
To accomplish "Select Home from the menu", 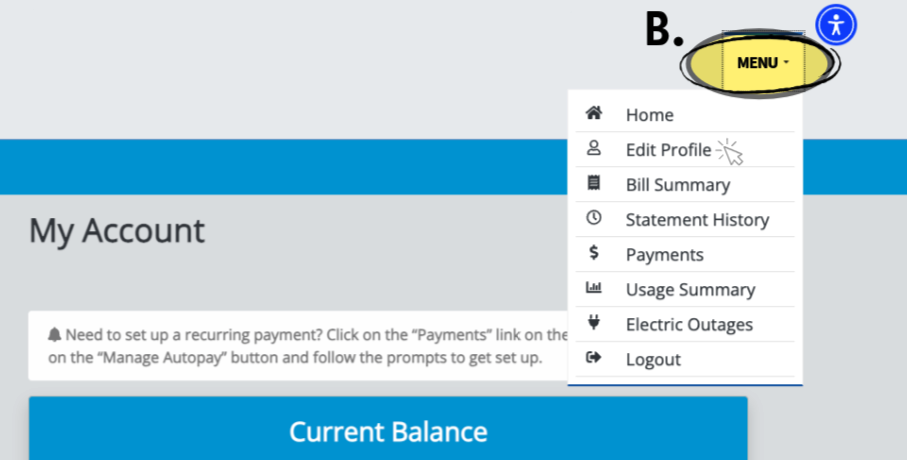I will (650, 115).
